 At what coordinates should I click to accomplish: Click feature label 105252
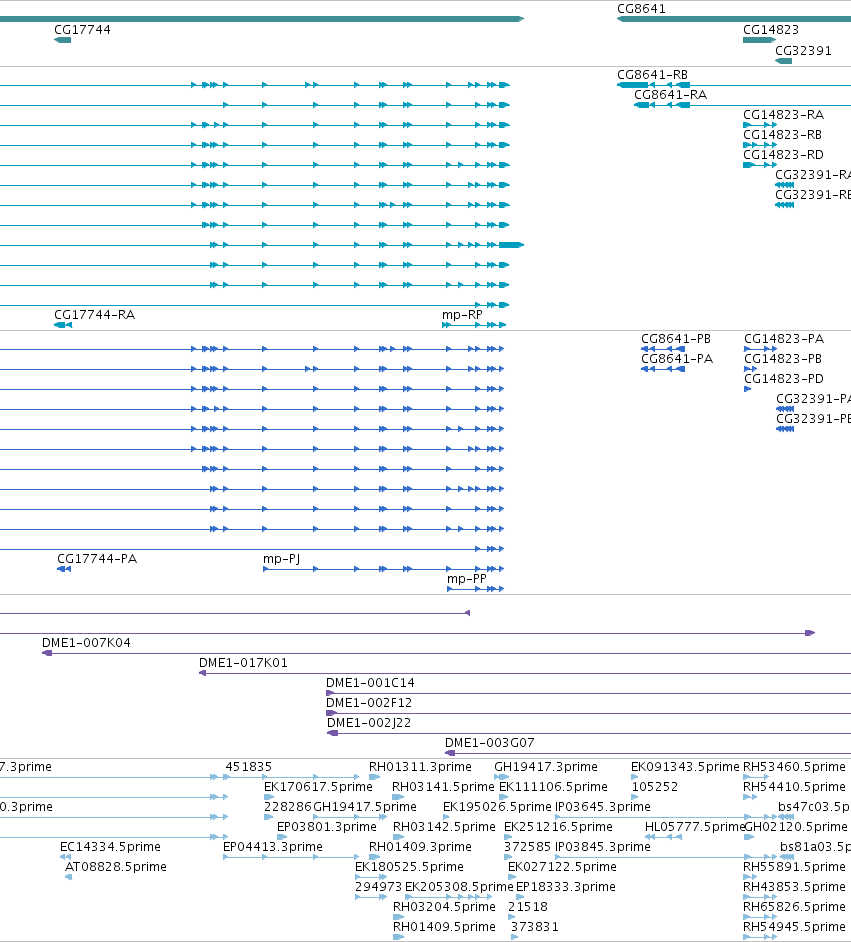coord(655,787)
